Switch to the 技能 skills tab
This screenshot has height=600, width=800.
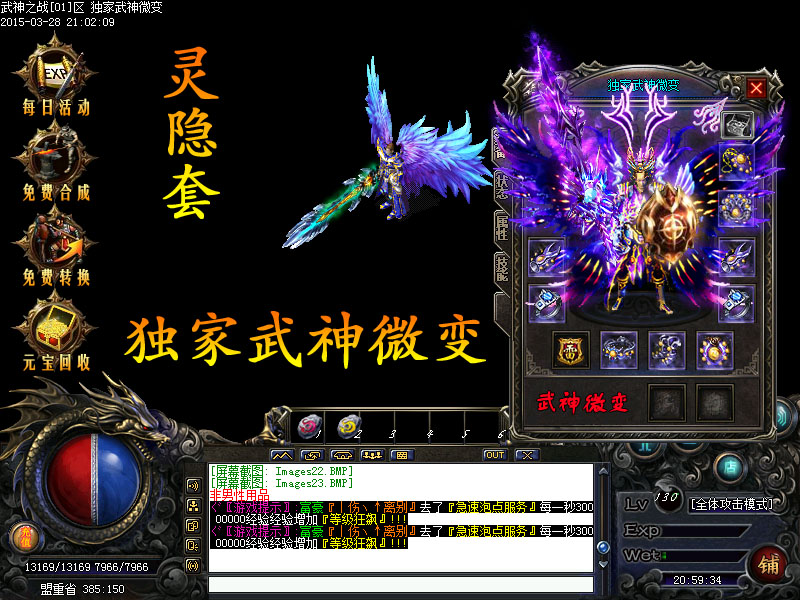coord(502,268)
